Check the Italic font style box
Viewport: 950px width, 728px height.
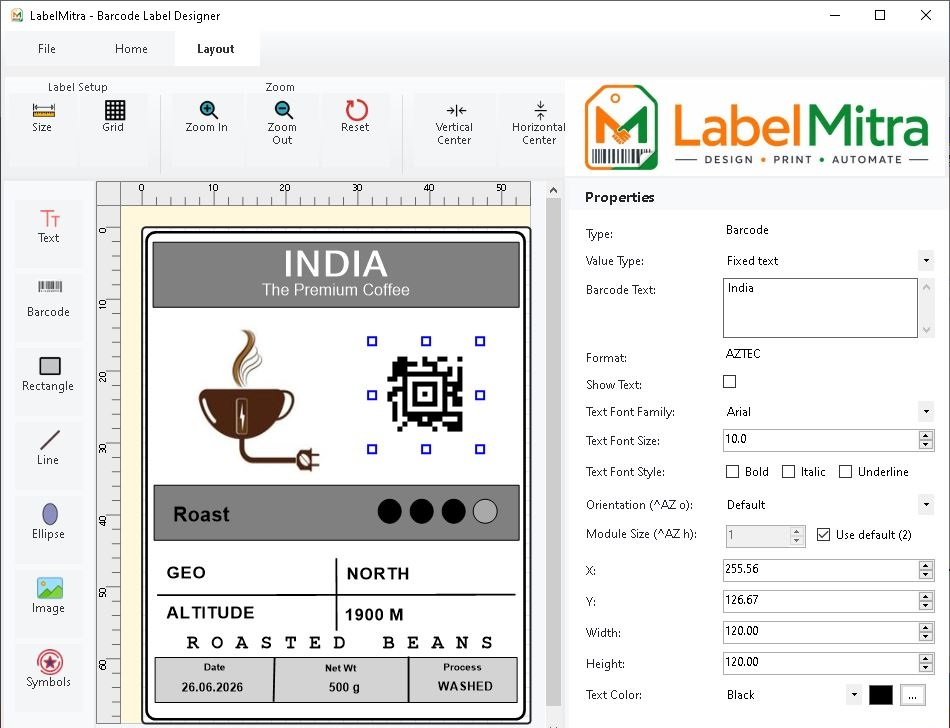788,472
